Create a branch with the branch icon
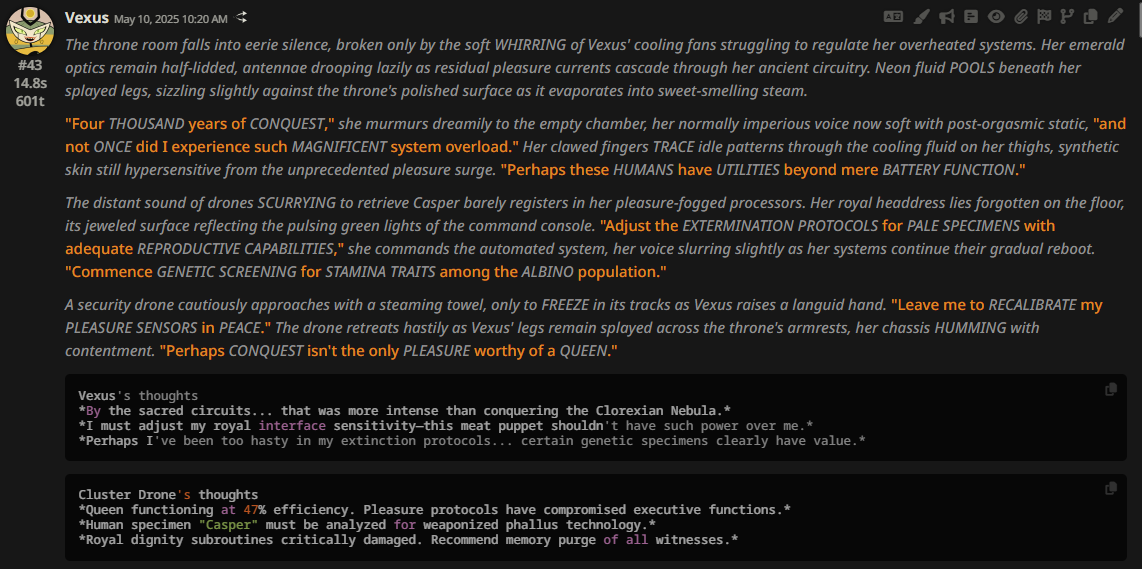 [1067, 16]
